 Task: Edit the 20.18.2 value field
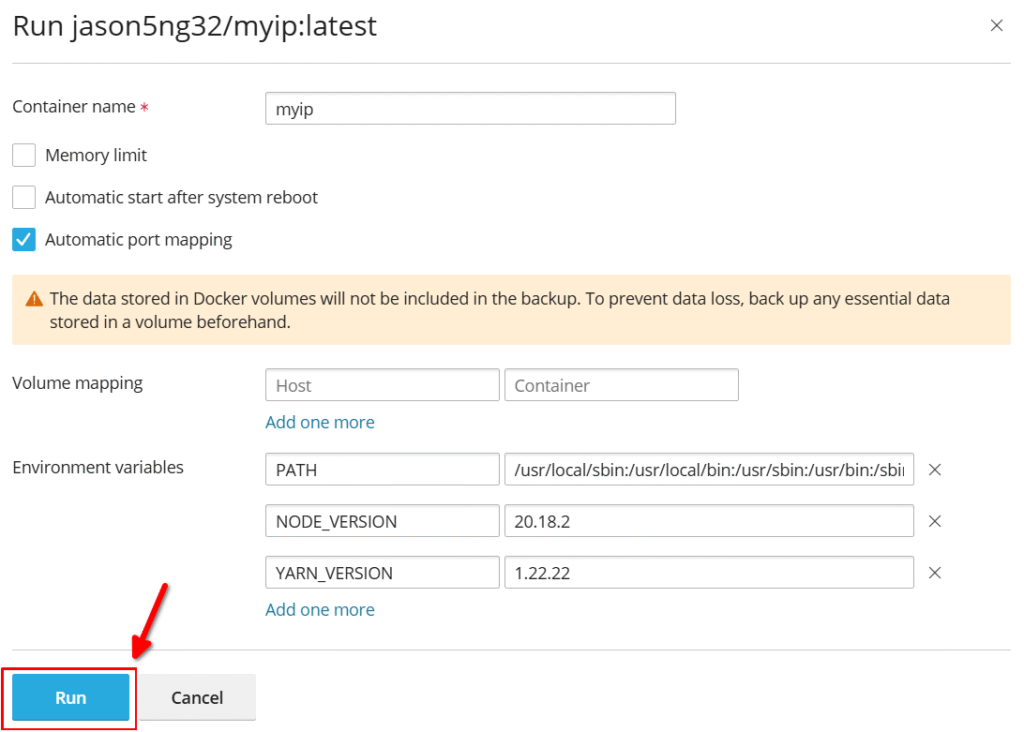point(709,521)
